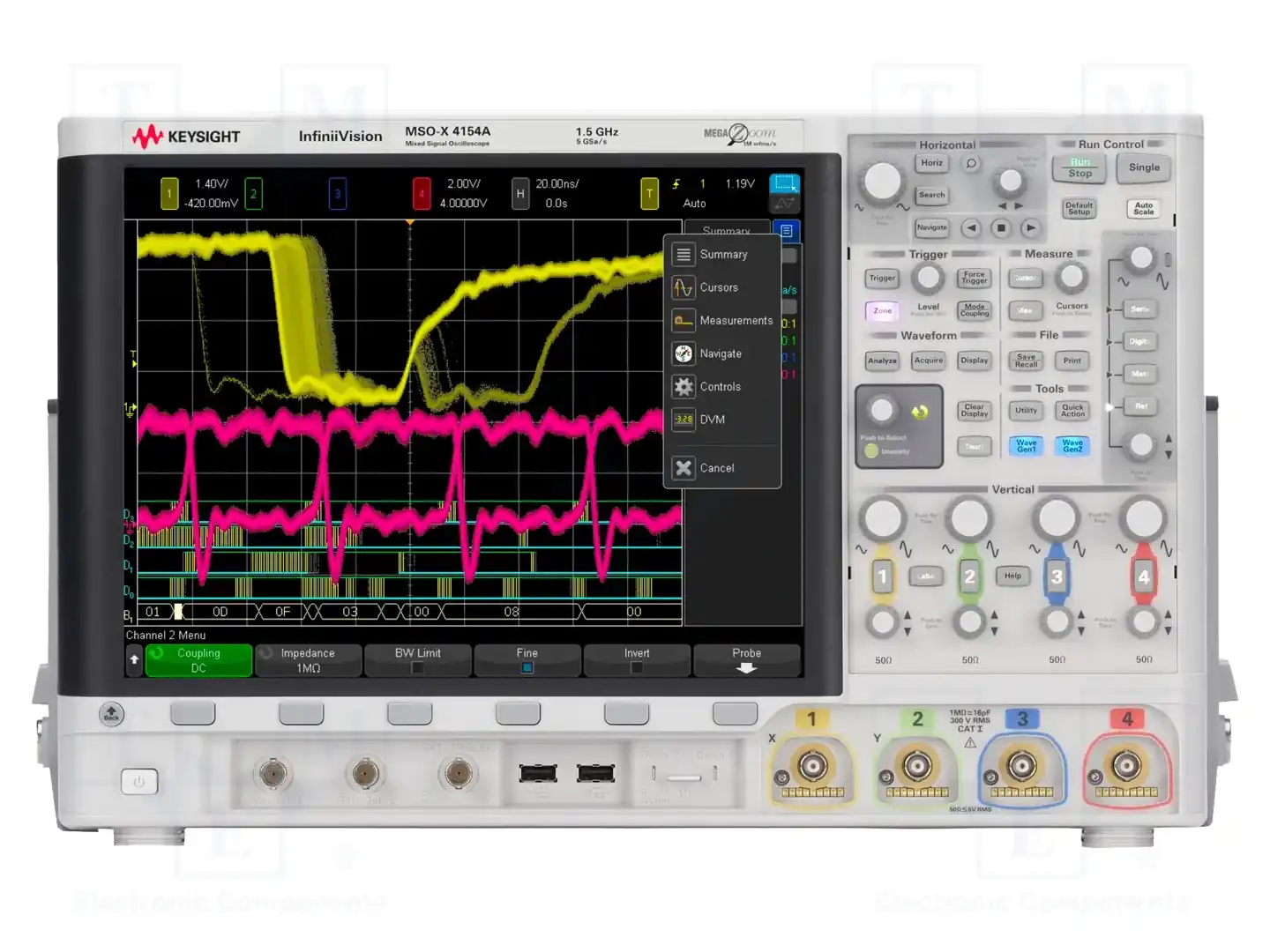The image size is (1270, 952).
Task: Tap the red channel 4 on-screen badge
Action: [422, 194]
